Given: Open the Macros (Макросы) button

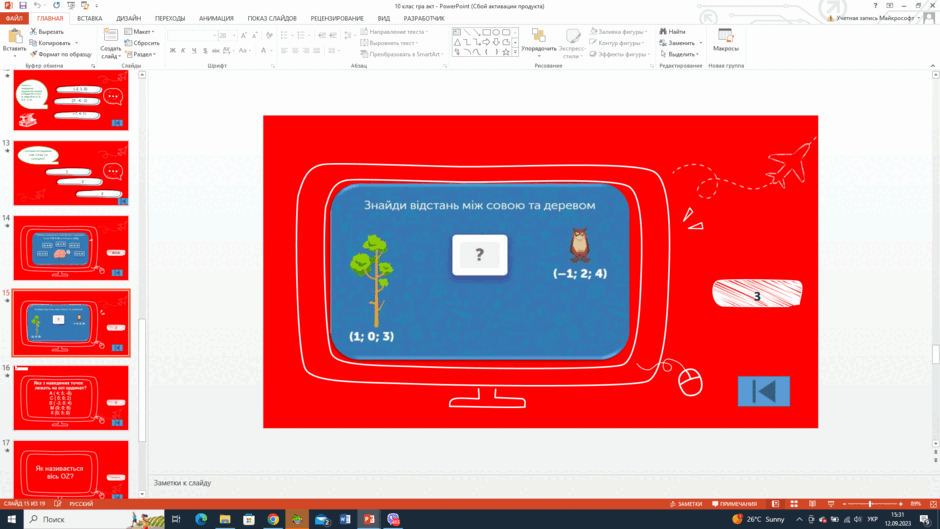Looking at the screenshot, I should [x=725, y=40].
